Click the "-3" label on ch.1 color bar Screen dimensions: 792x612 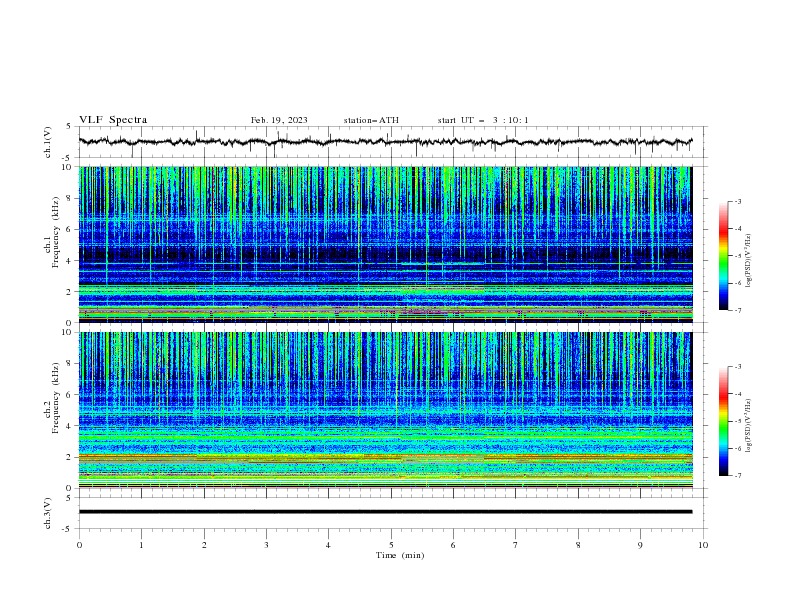(737, 201)
